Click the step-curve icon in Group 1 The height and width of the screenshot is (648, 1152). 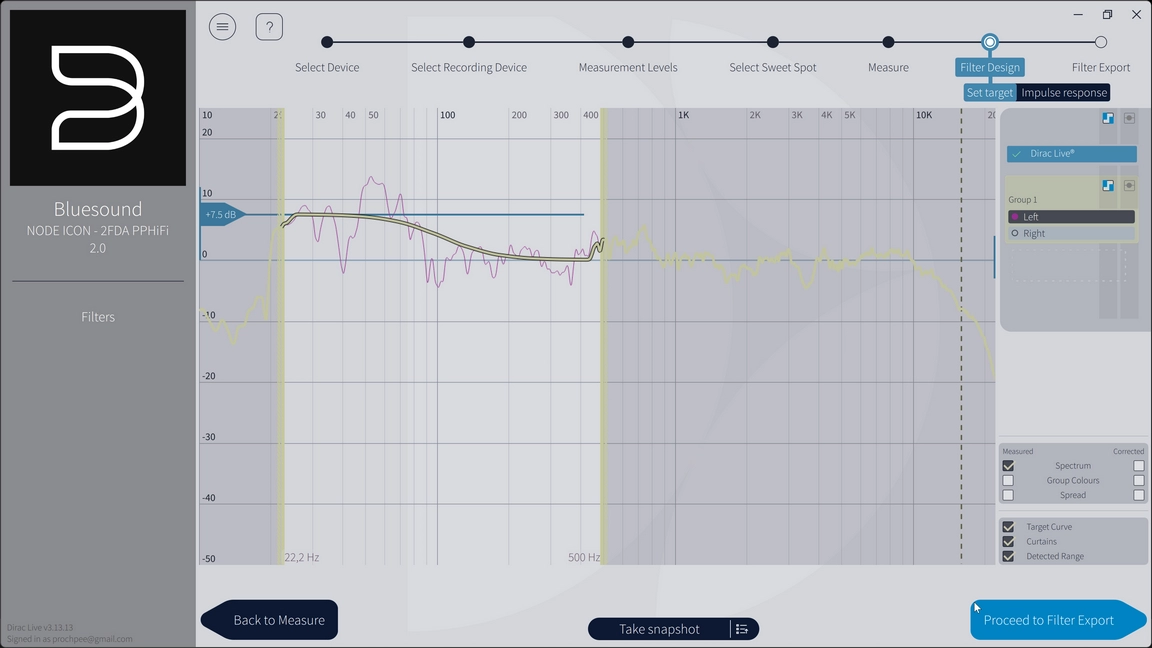point(1108,186)
